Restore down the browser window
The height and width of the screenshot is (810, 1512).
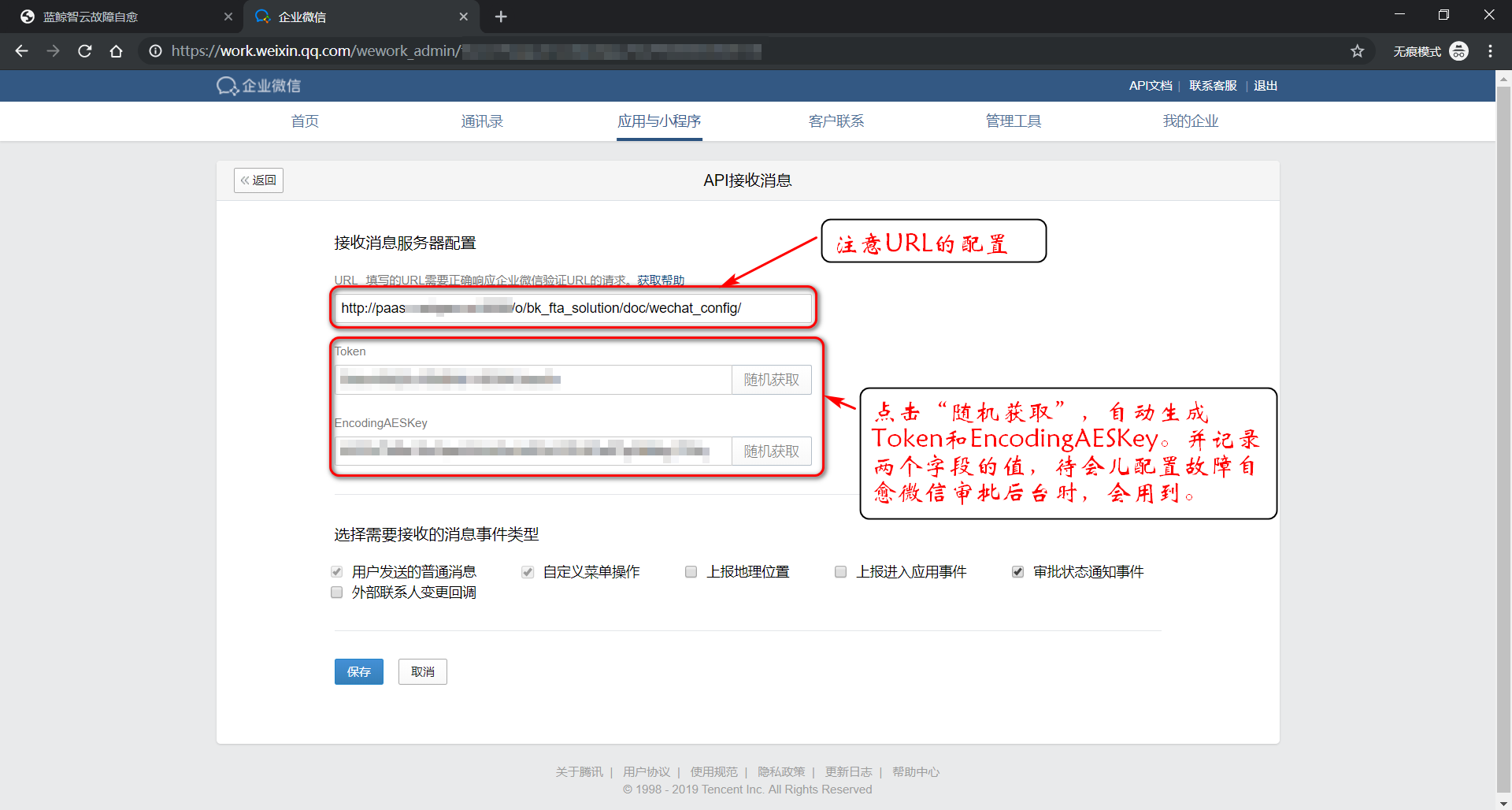click(x=1443, y=15)
